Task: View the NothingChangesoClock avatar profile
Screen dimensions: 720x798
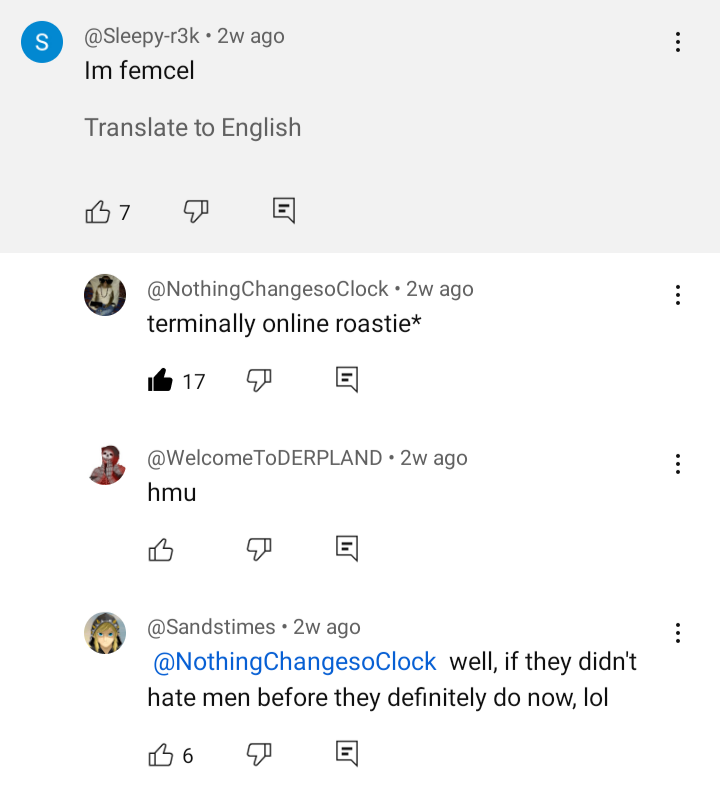Action: coord(105,295)
